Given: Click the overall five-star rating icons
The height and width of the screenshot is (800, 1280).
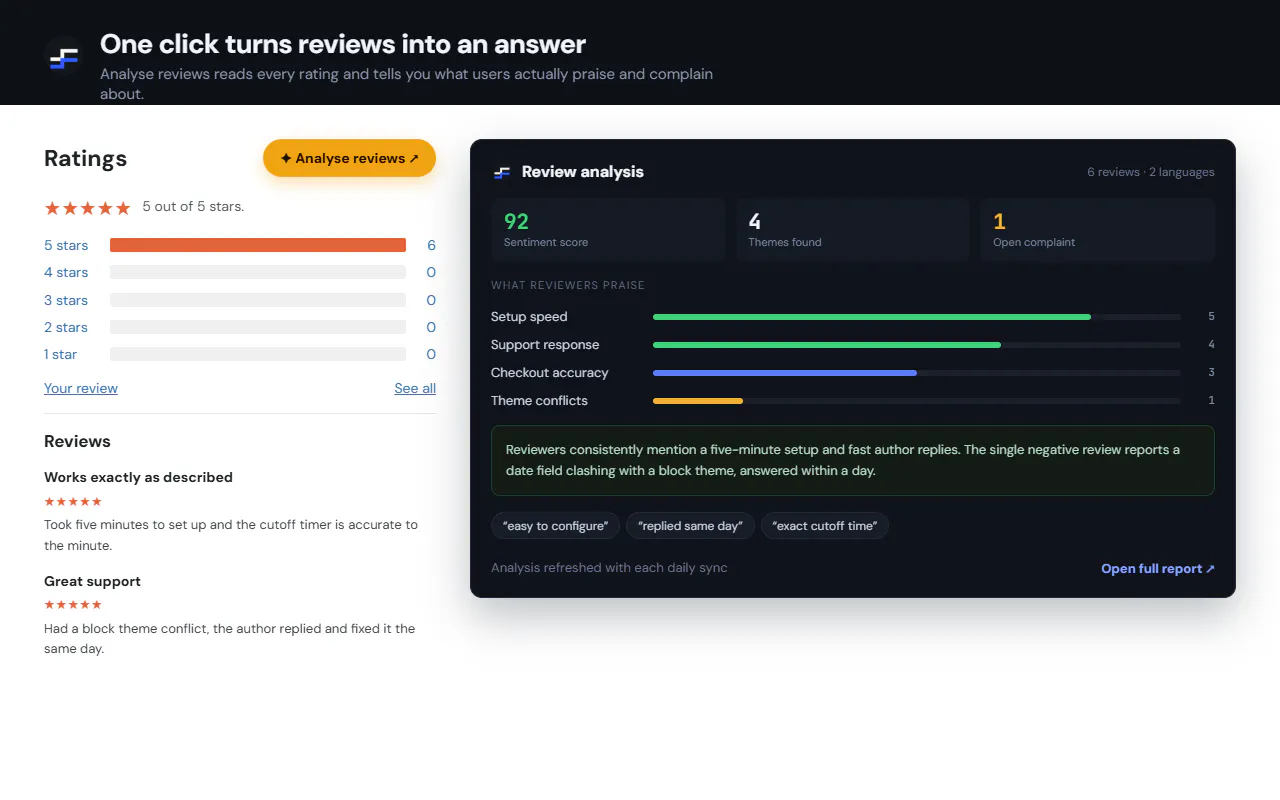Looking at the screenshot, I should 88,208.
